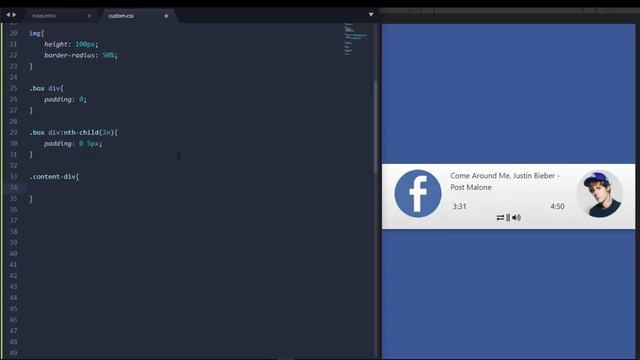Click the 'img{' selector on line 20

pos(36,33)
